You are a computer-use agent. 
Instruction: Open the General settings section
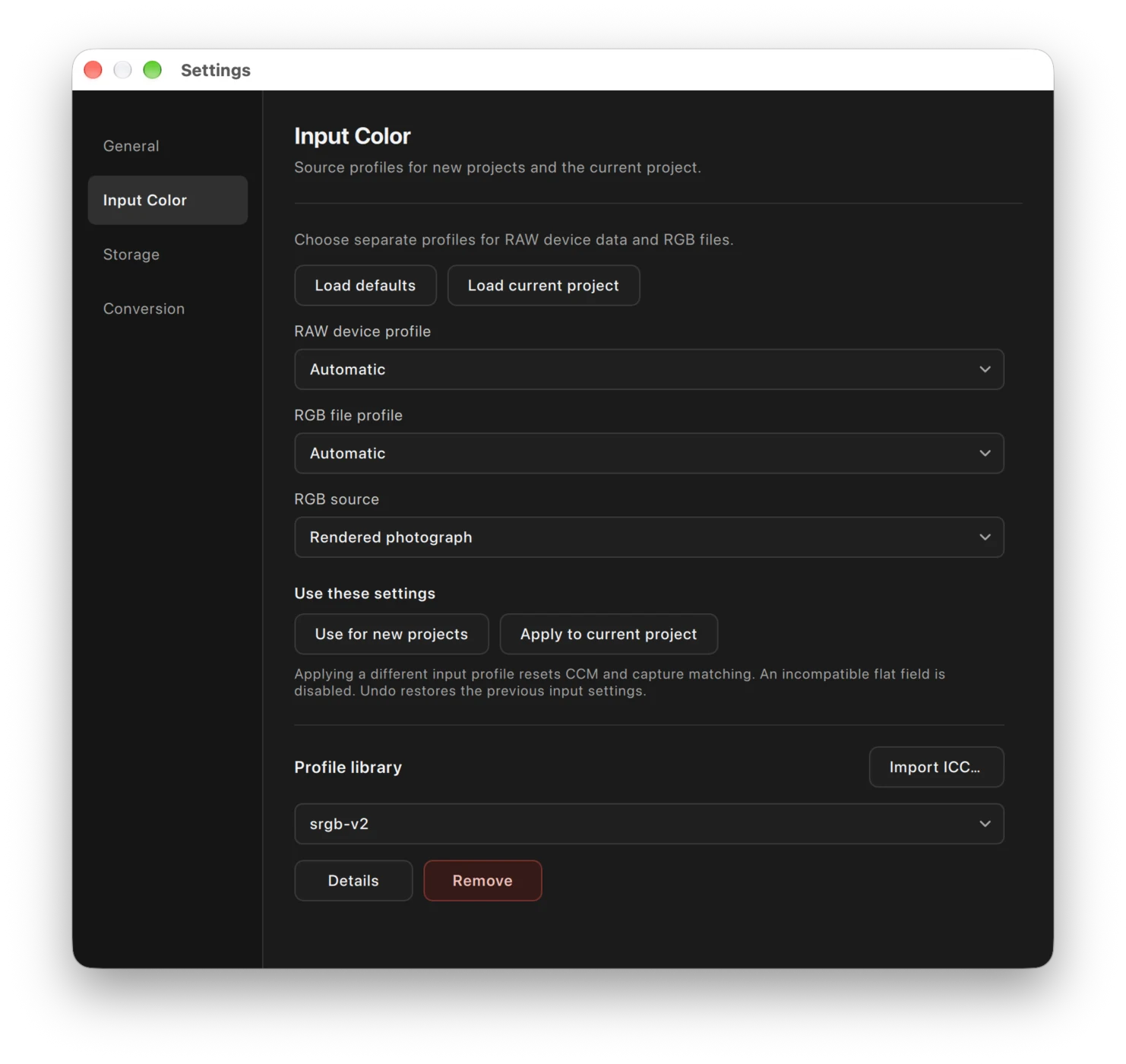pyautogui.click(x=167, y=146)
